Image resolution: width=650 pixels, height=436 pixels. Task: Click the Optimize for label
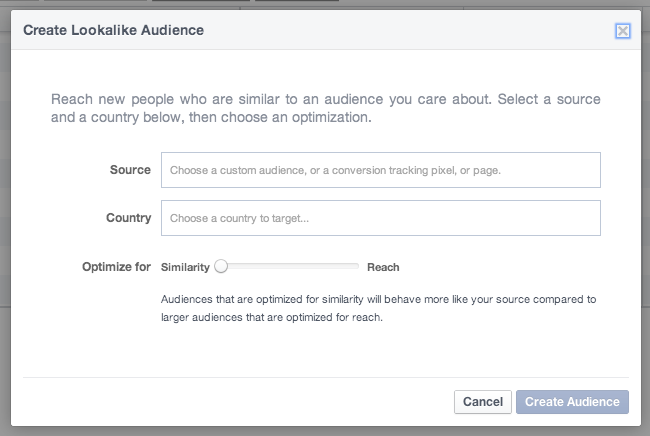pos(116,266)
